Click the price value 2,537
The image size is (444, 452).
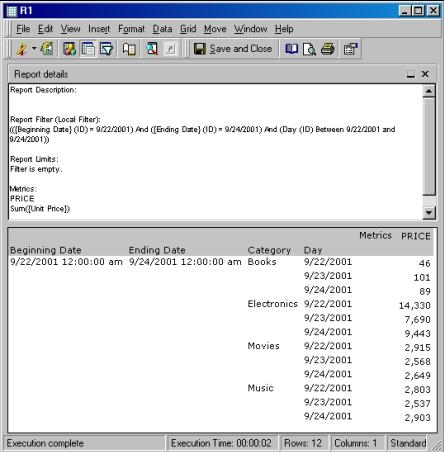point(418,404)
